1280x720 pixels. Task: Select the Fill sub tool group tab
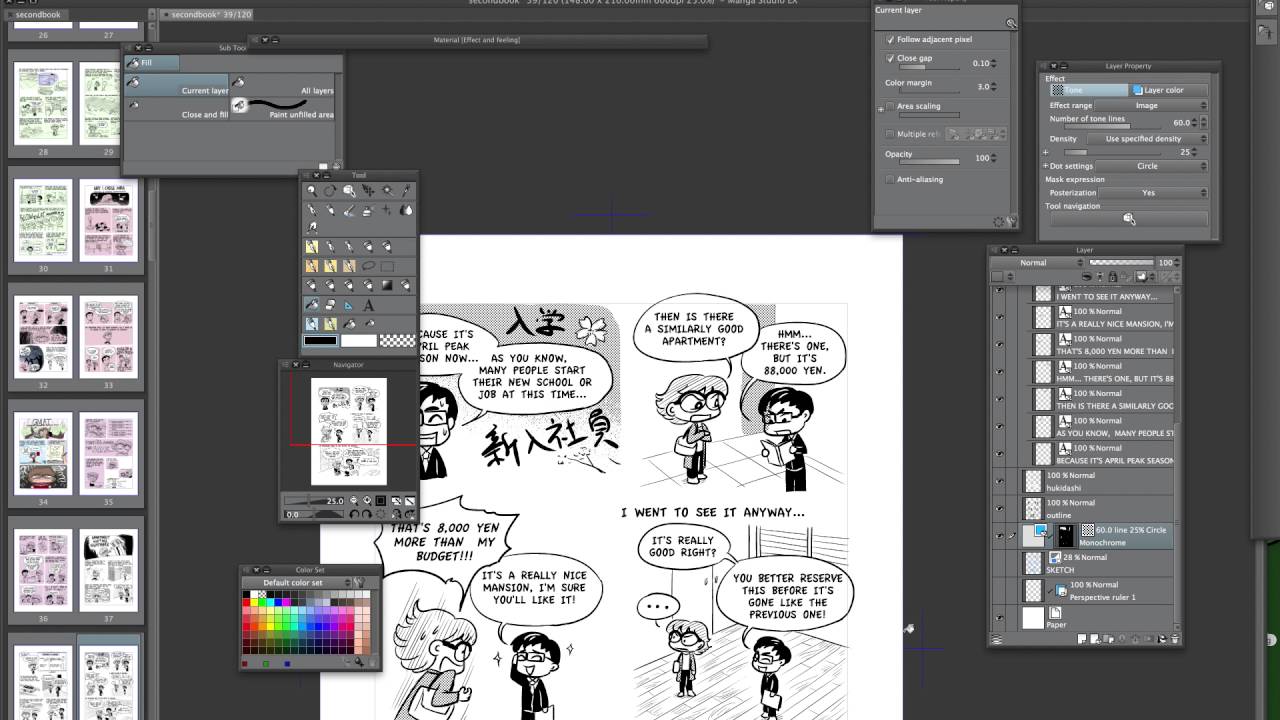point(152,62)
